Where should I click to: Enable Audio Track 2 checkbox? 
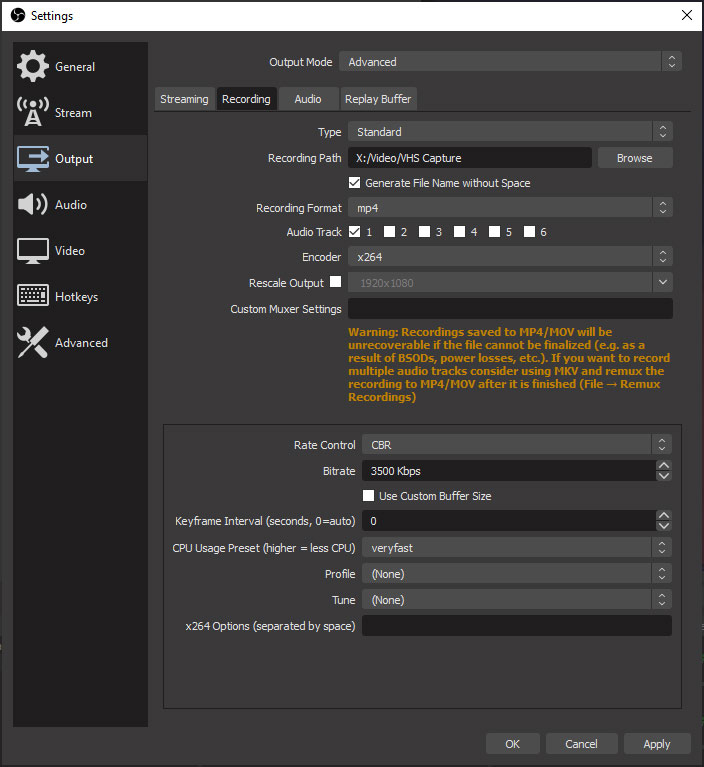point(390,232)
